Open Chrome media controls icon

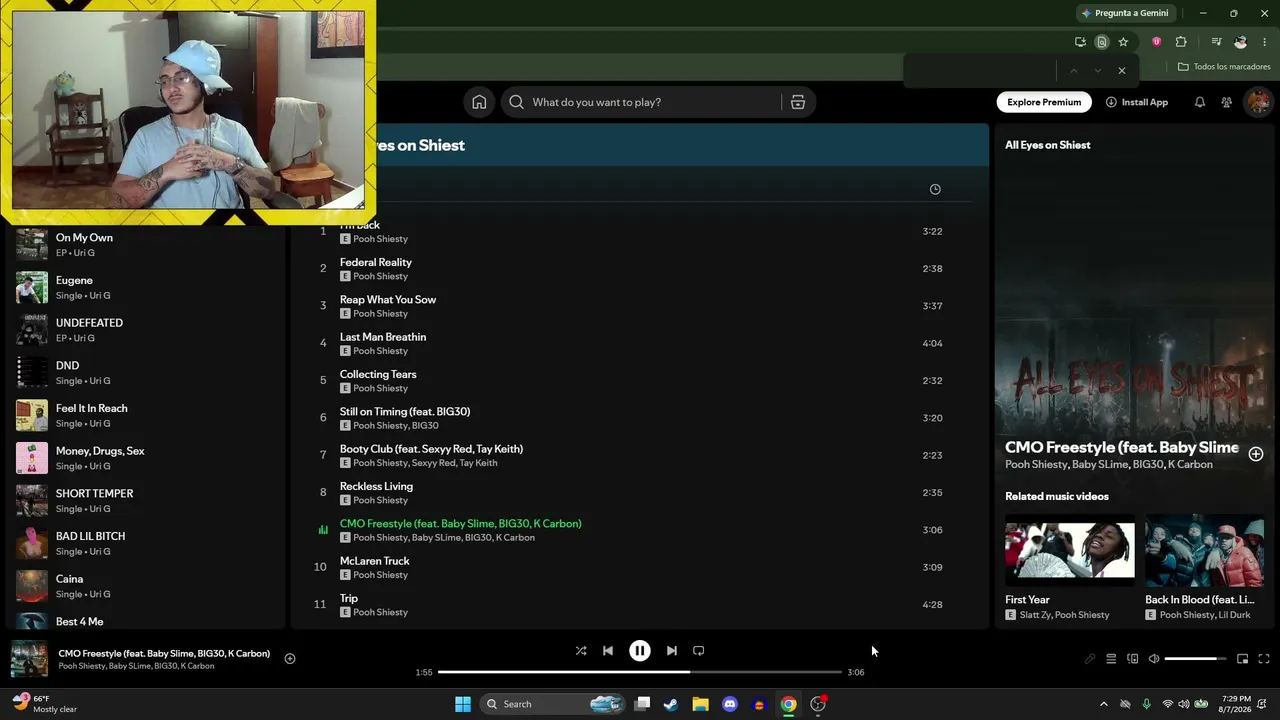(x=1216, y=42)
